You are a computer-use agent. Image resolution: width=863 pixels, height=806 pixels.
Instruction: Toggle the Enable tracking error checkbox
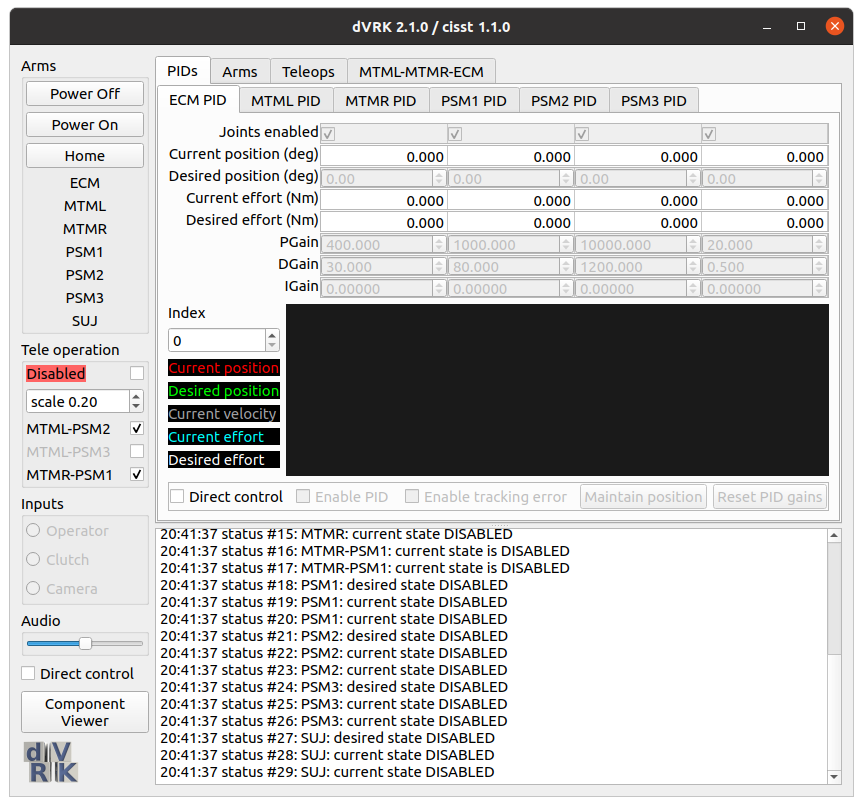click(x=412, y=496)
